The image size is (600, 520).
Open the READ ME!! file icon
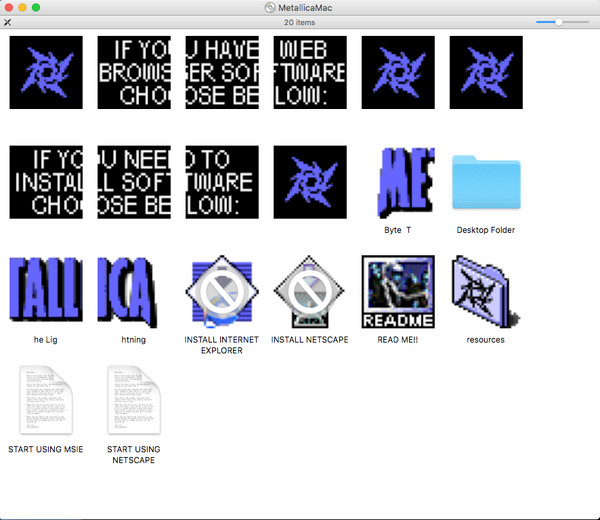tap(398, 292)
